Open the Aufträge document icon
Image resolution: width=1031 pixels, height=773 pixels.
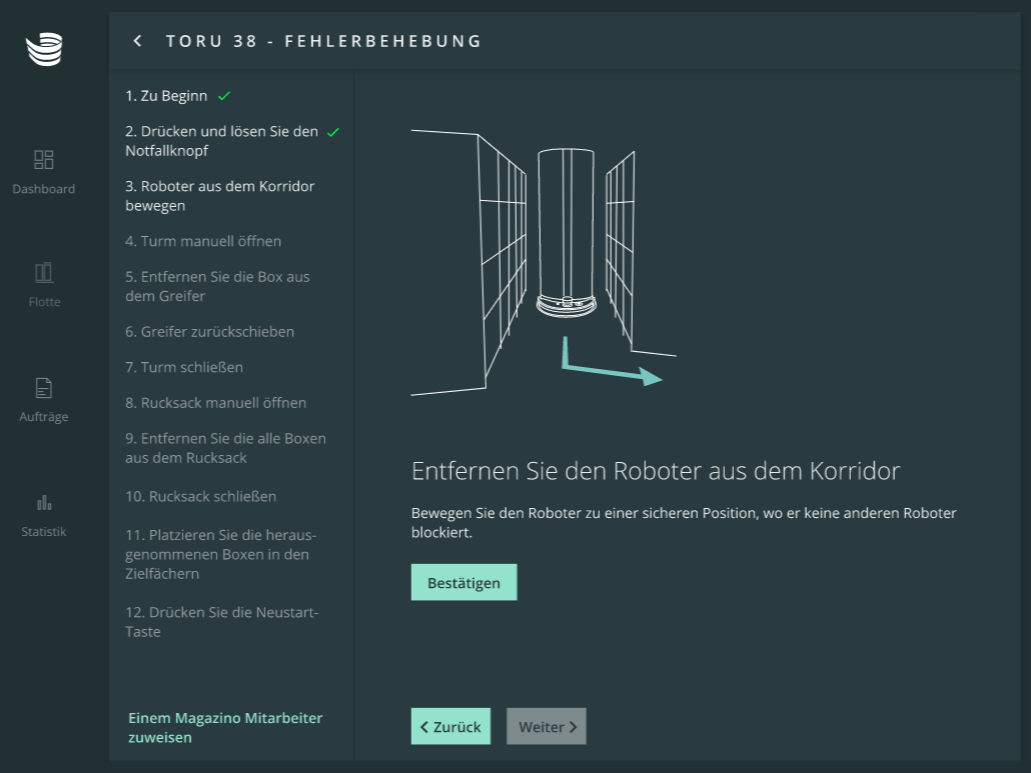44,388
